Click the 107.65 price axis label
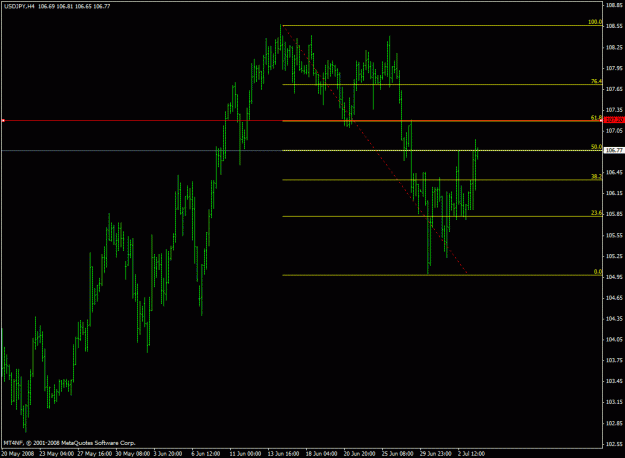 (614, 89)
